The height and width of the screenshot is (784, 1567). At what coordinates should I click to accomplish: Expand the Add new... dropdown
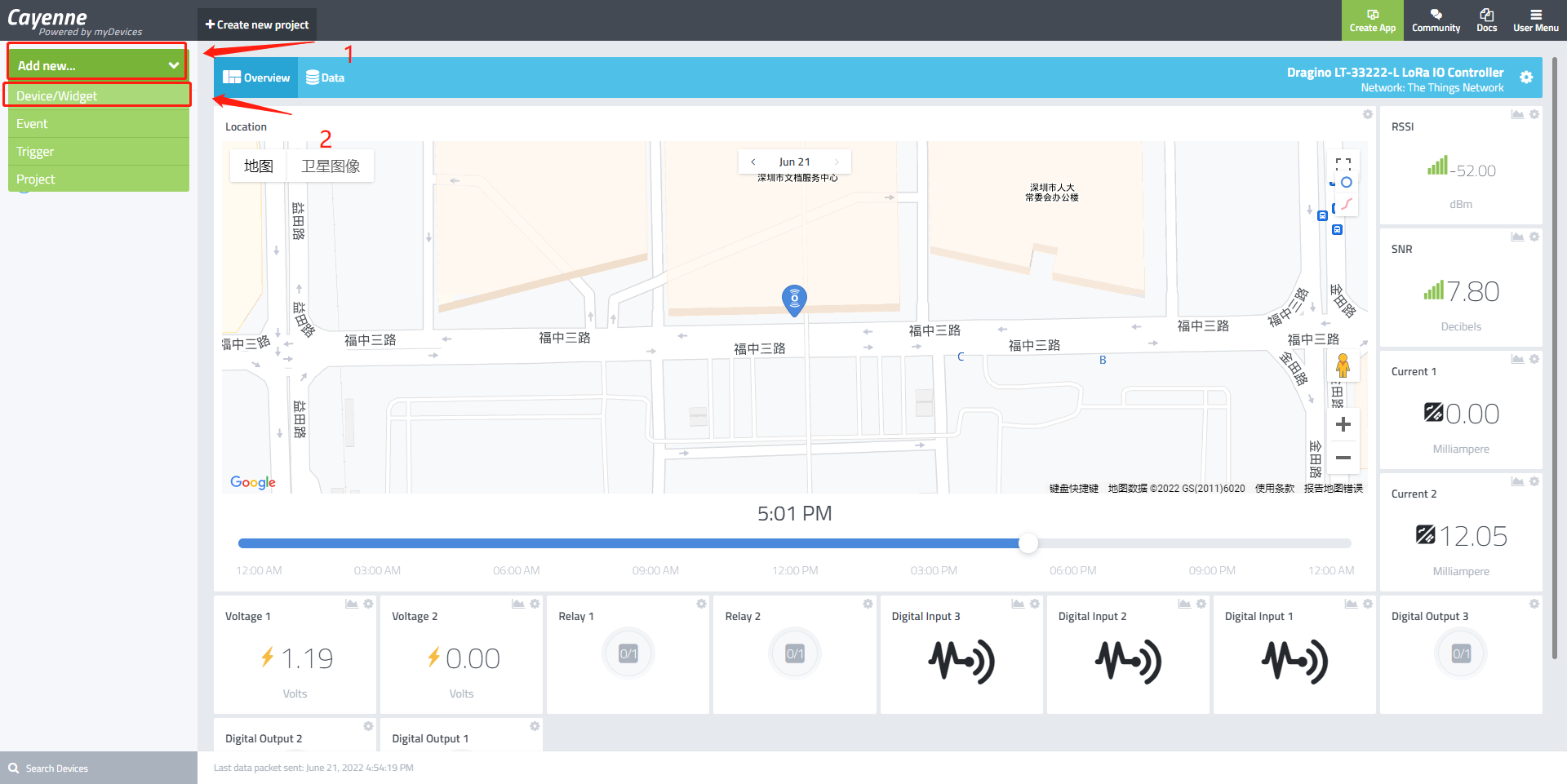98,65
